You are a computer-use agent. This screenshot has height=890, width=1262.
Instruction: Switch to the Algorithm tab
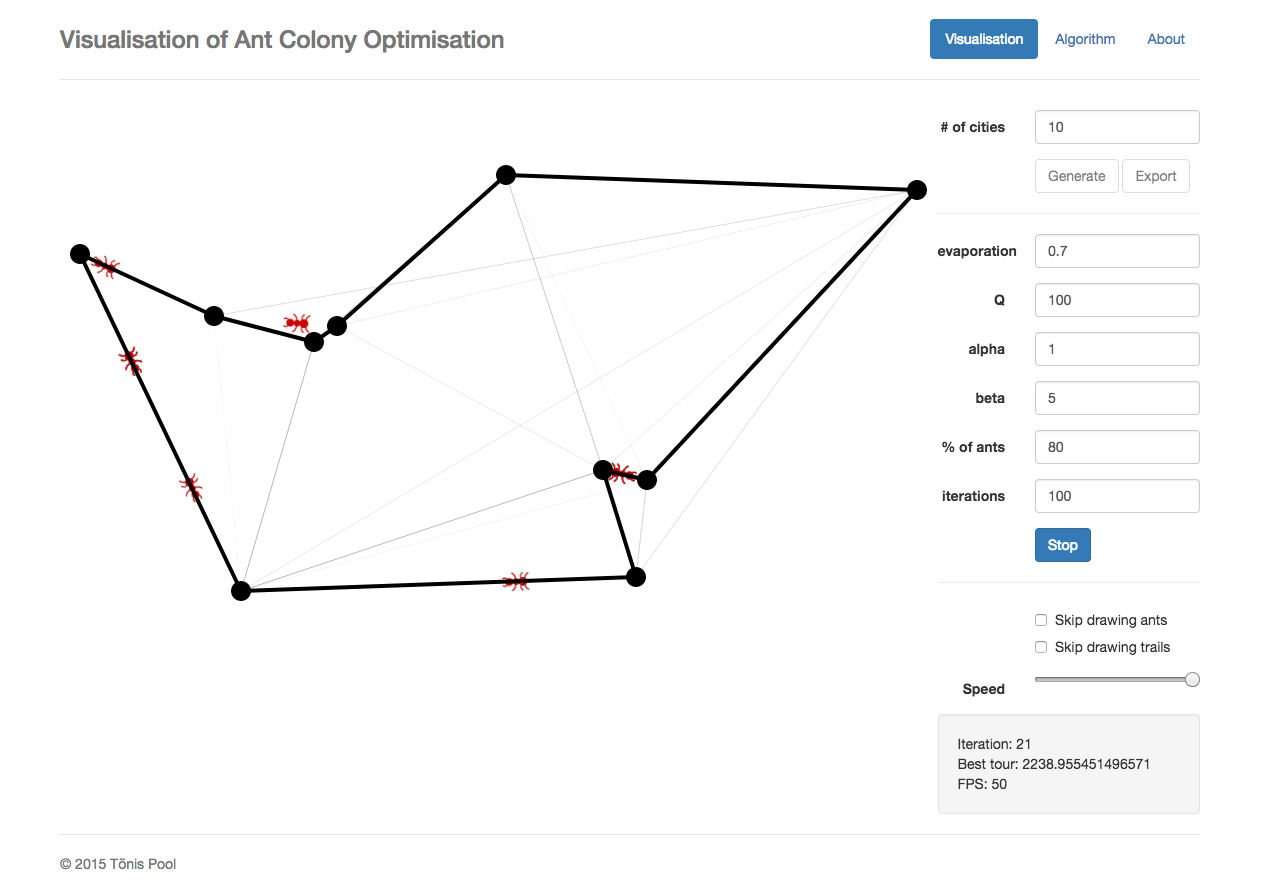pos(1085,38)
